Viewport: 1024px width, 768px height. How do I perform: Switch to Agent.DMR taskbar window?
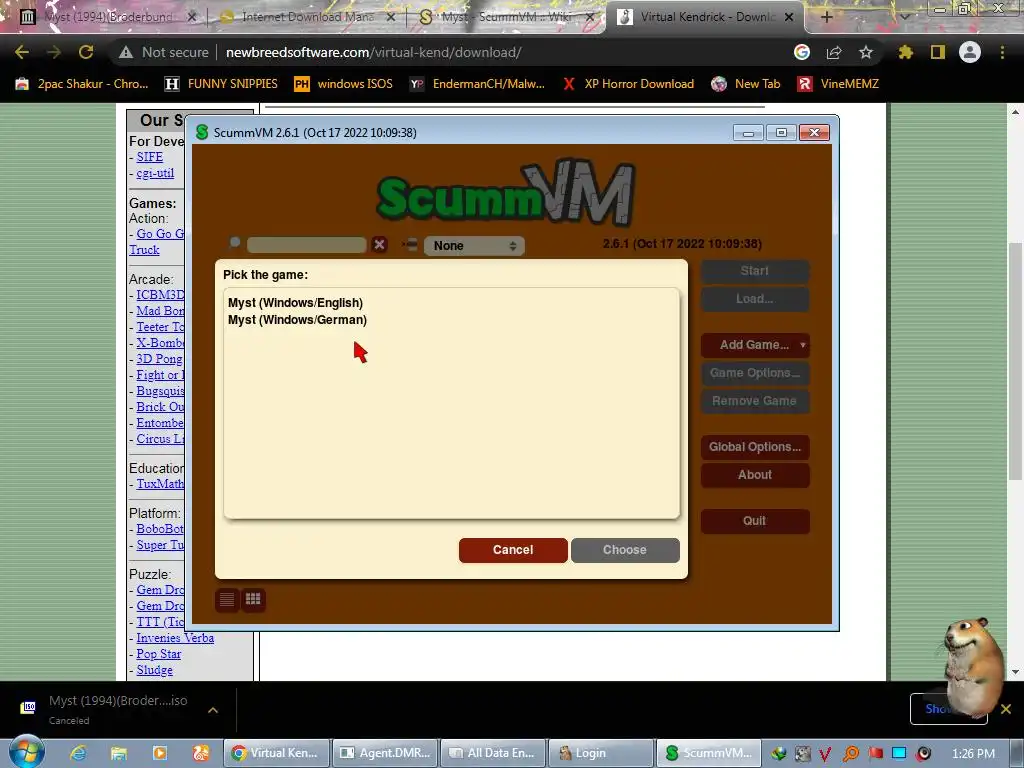click(385, 753)
